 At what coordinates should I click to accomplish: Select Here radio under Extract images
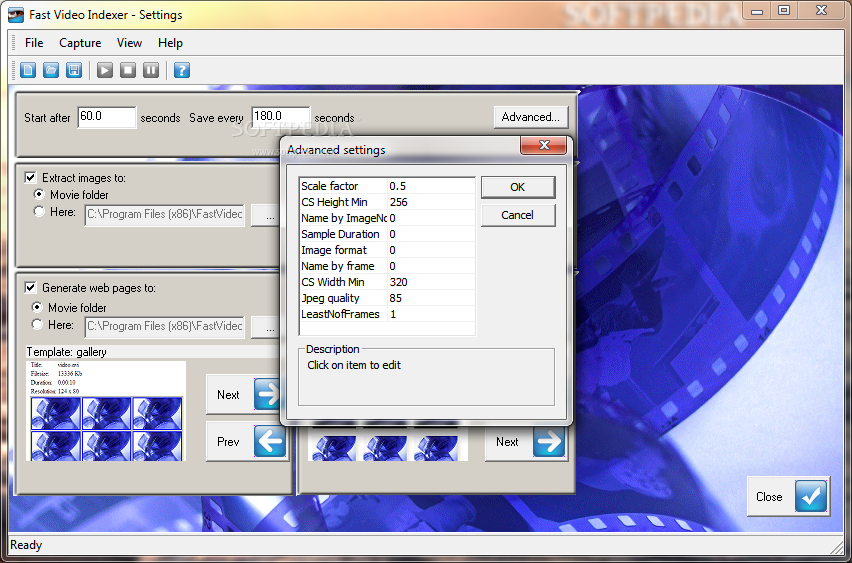coord(39,211)
